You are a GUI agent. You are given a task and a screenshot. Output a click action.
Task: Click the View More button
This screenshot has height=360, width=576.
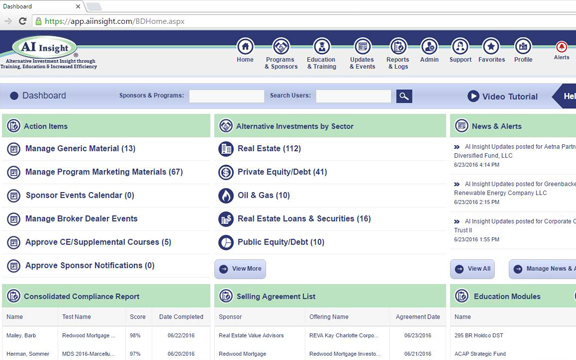[x=240, y=269]
